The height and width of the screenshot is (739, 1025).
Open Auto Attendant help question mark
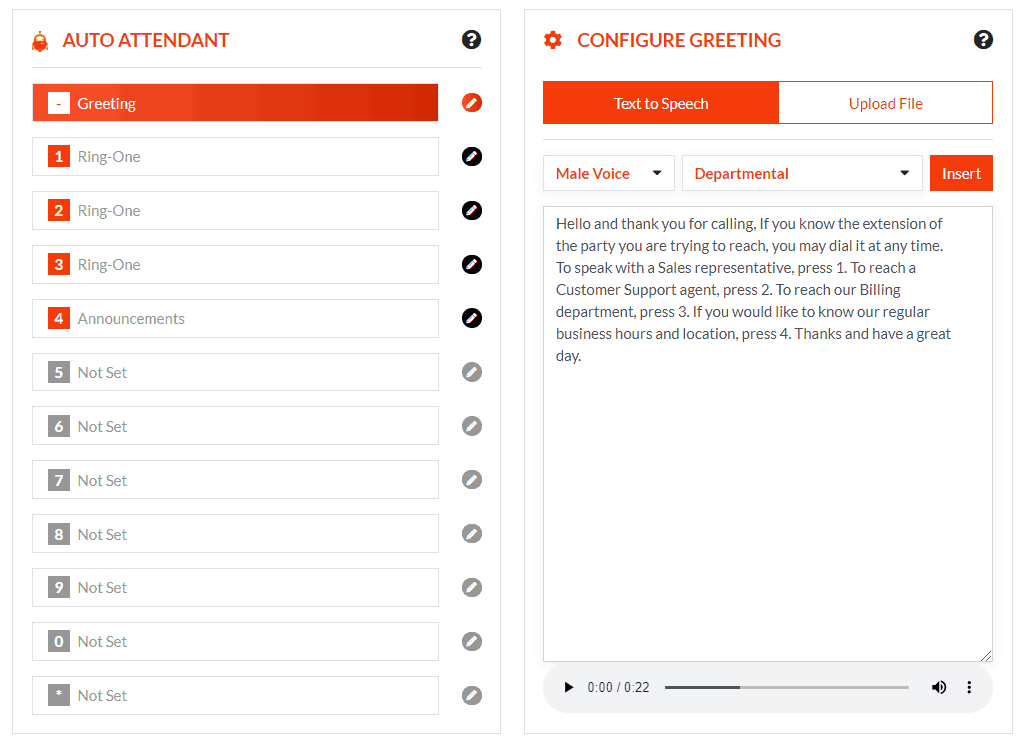click(x=472, y=40)
